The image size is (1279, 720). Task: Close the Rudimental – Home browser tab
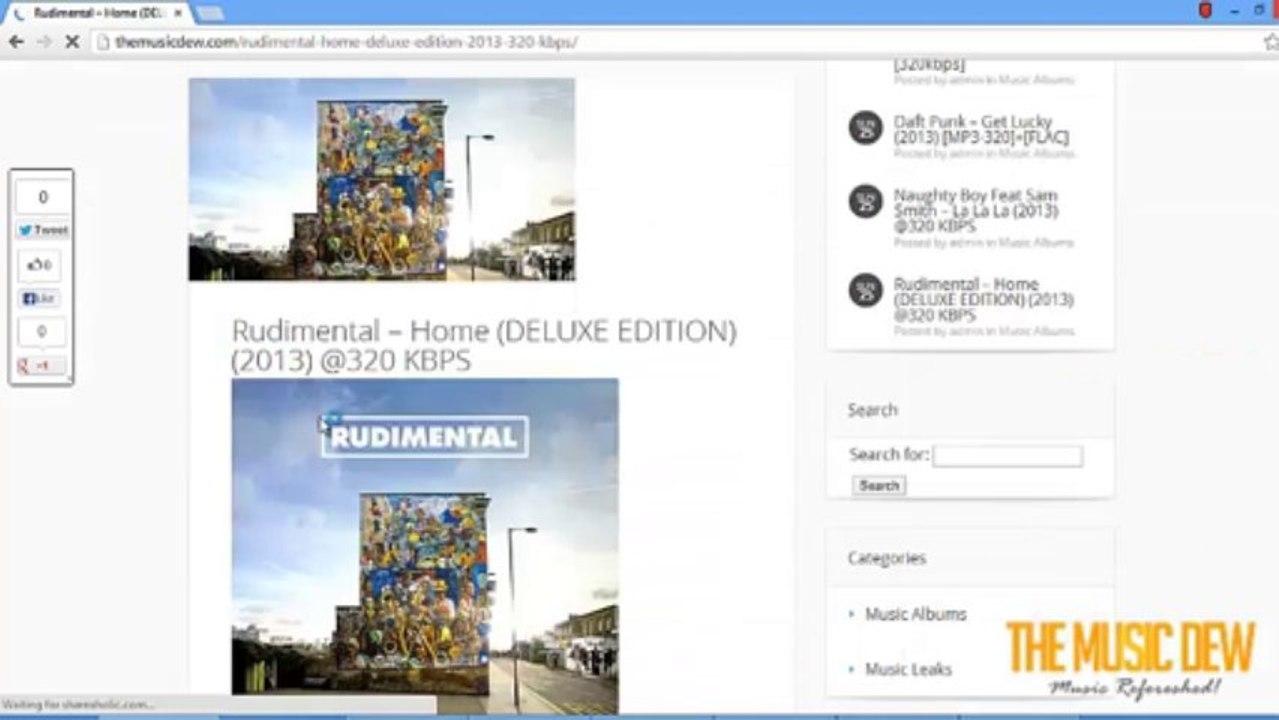click(x=177, y=13)
